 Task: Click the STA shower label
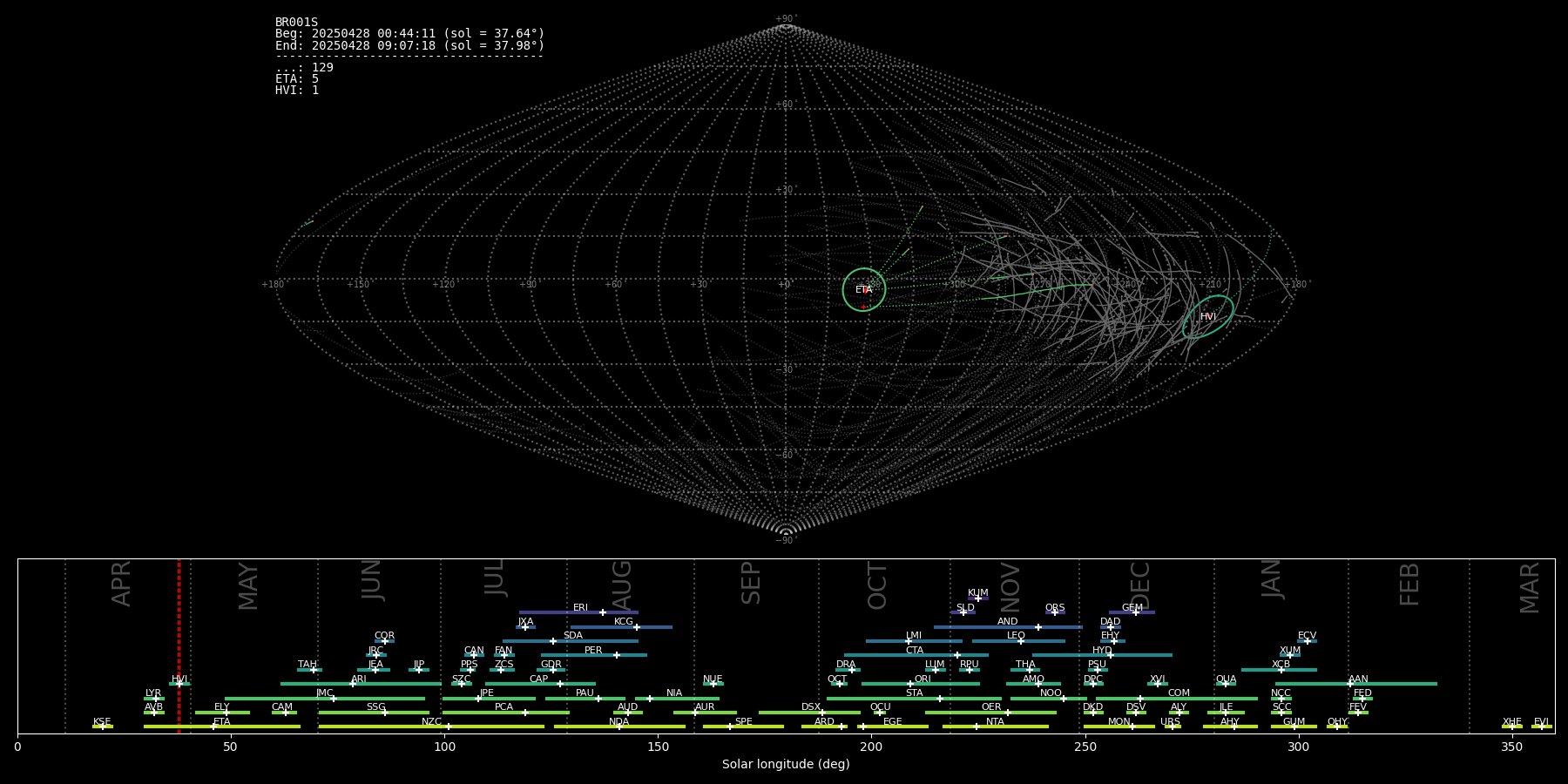[914, 693]
